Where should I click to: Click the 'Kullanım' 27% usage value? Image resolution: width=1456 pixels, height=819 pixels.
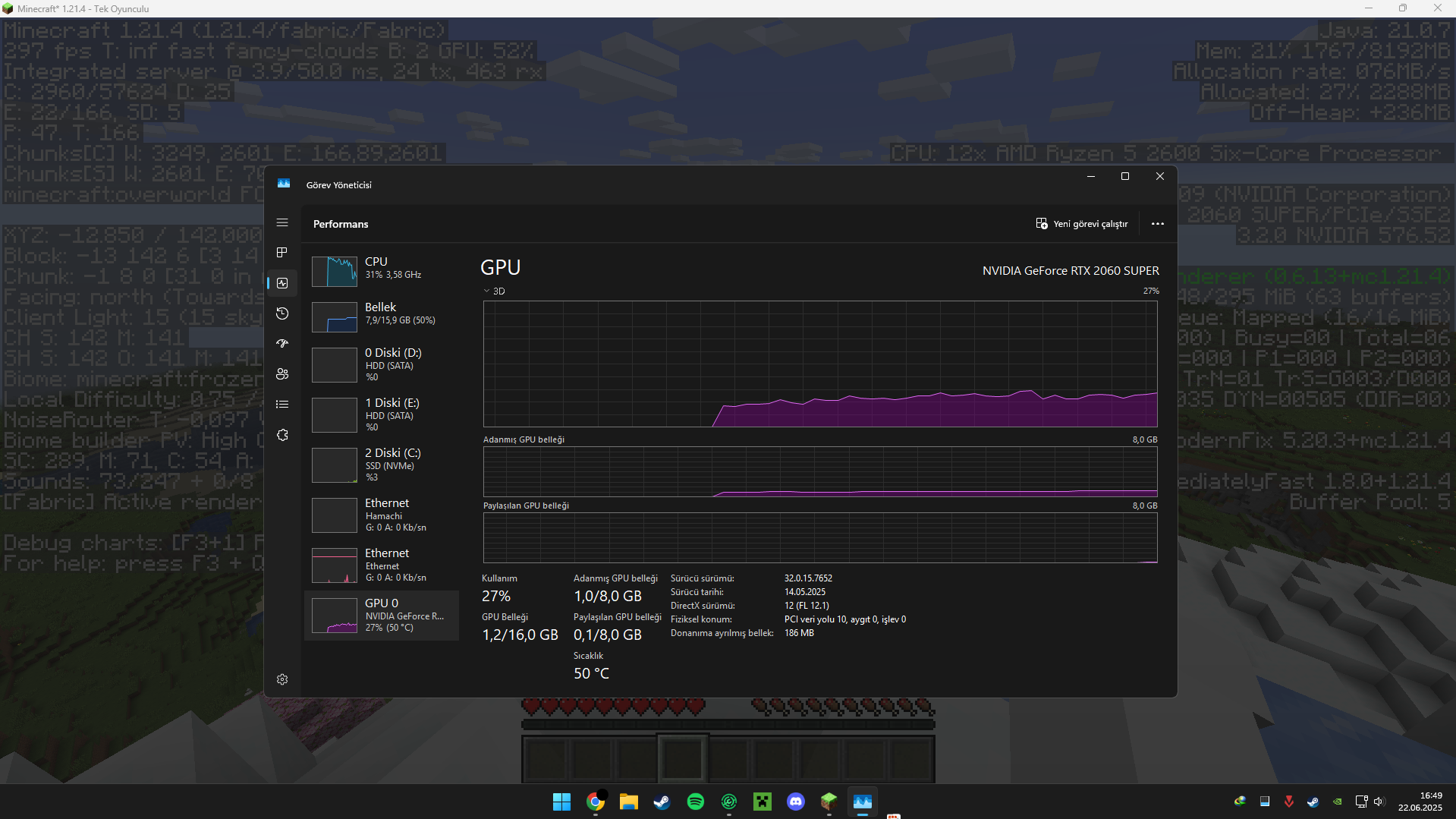[496, 596]
